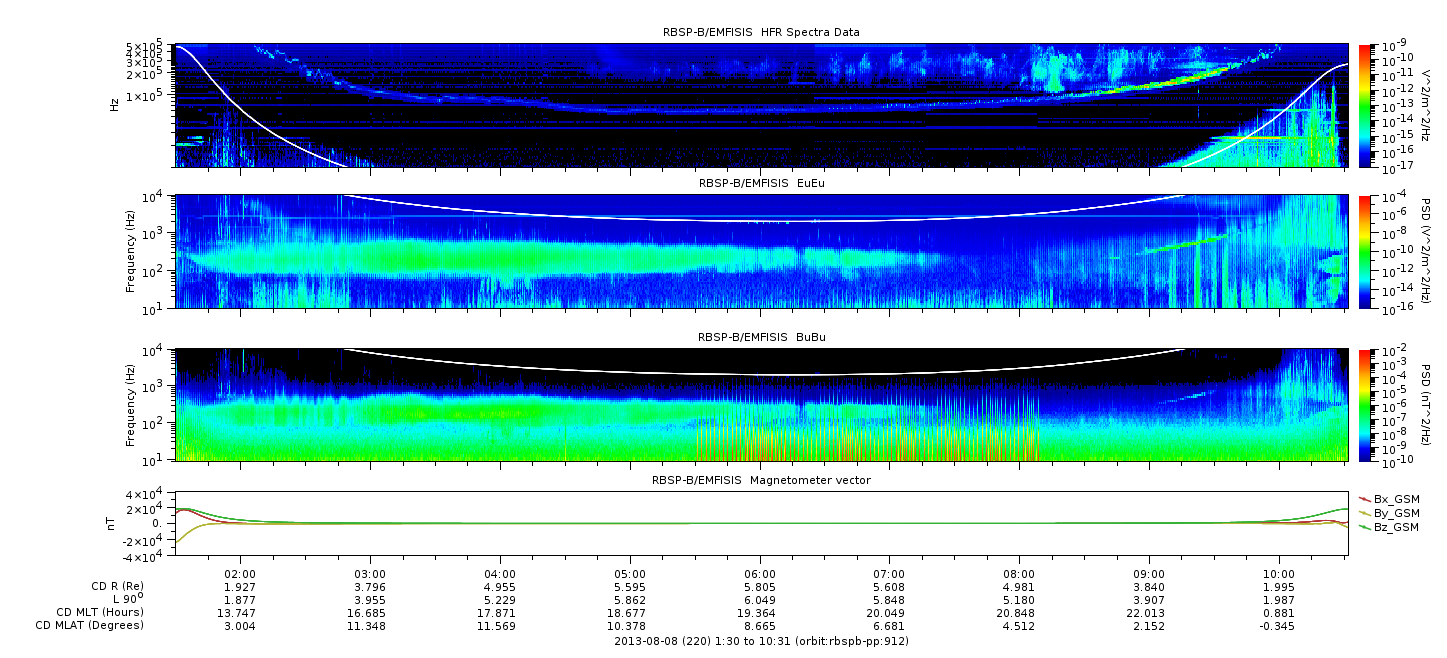This screenshot has height=658, width=1447.
Task: Select the HFR Spectra Data panel title
Action: 760,32
